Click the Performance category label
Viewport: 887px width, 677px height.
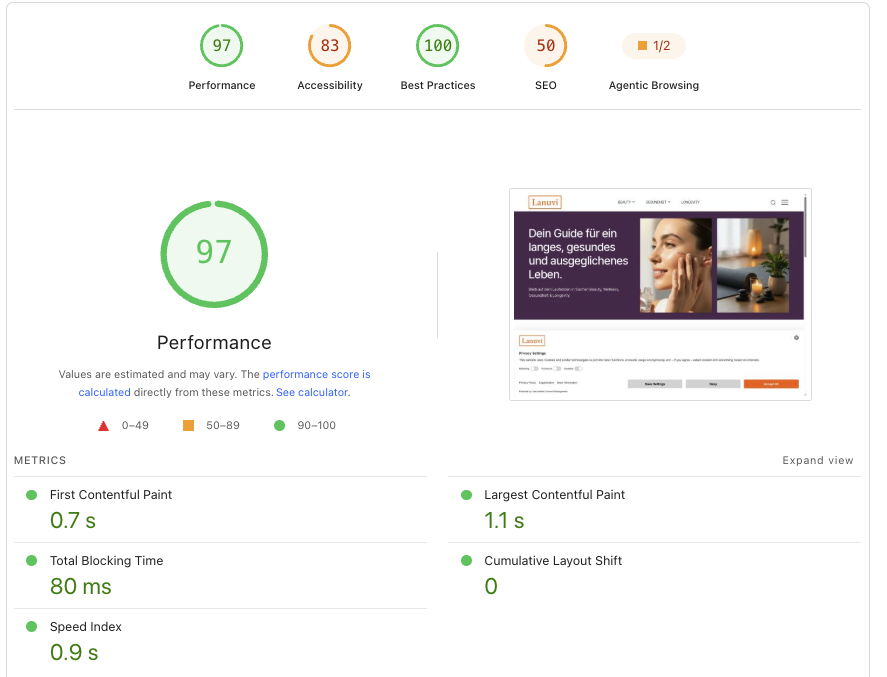222,85
